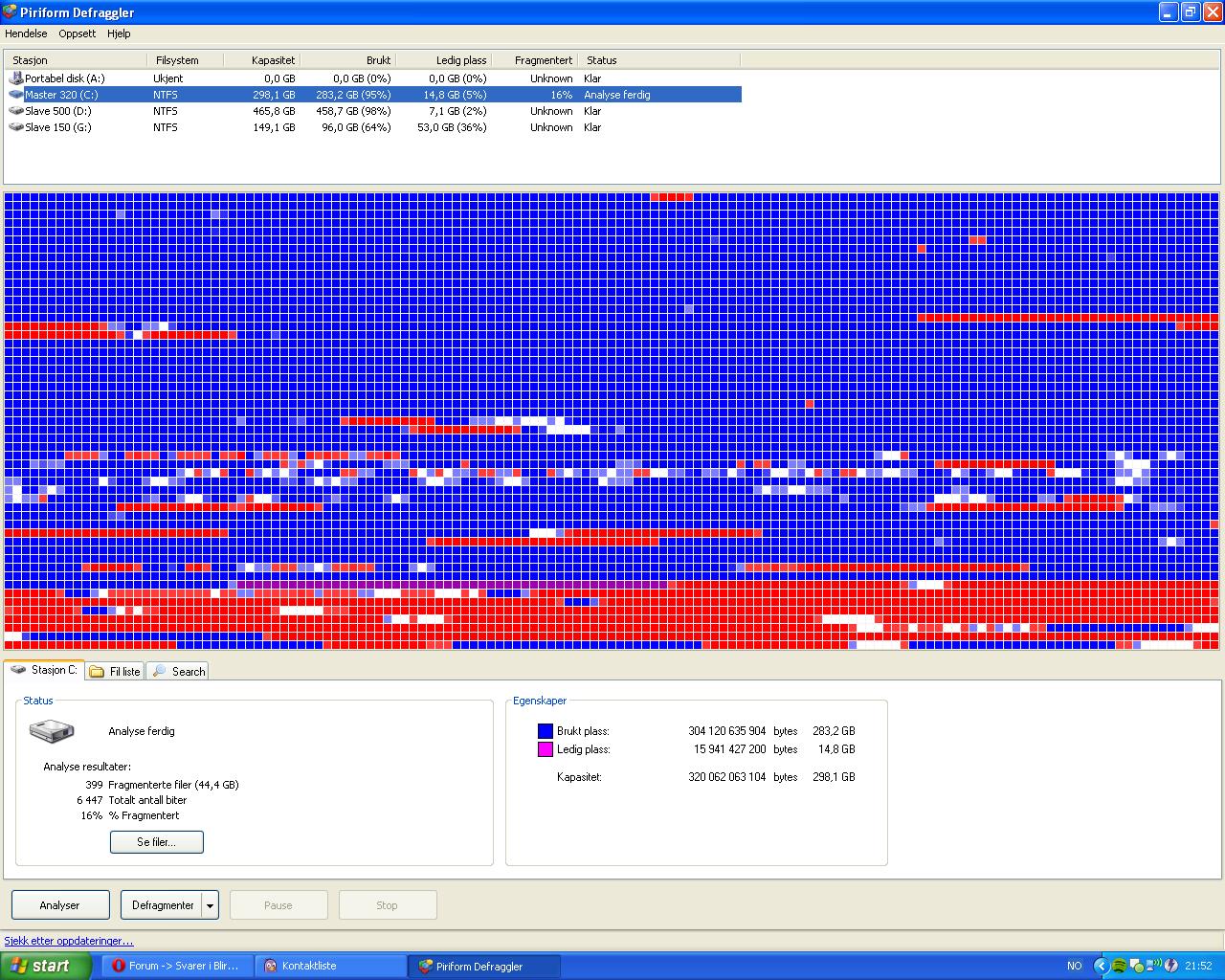Select the Slave 150 (G:) row name
Viewport: 1225px width, 980px height.
coord(58,127)
